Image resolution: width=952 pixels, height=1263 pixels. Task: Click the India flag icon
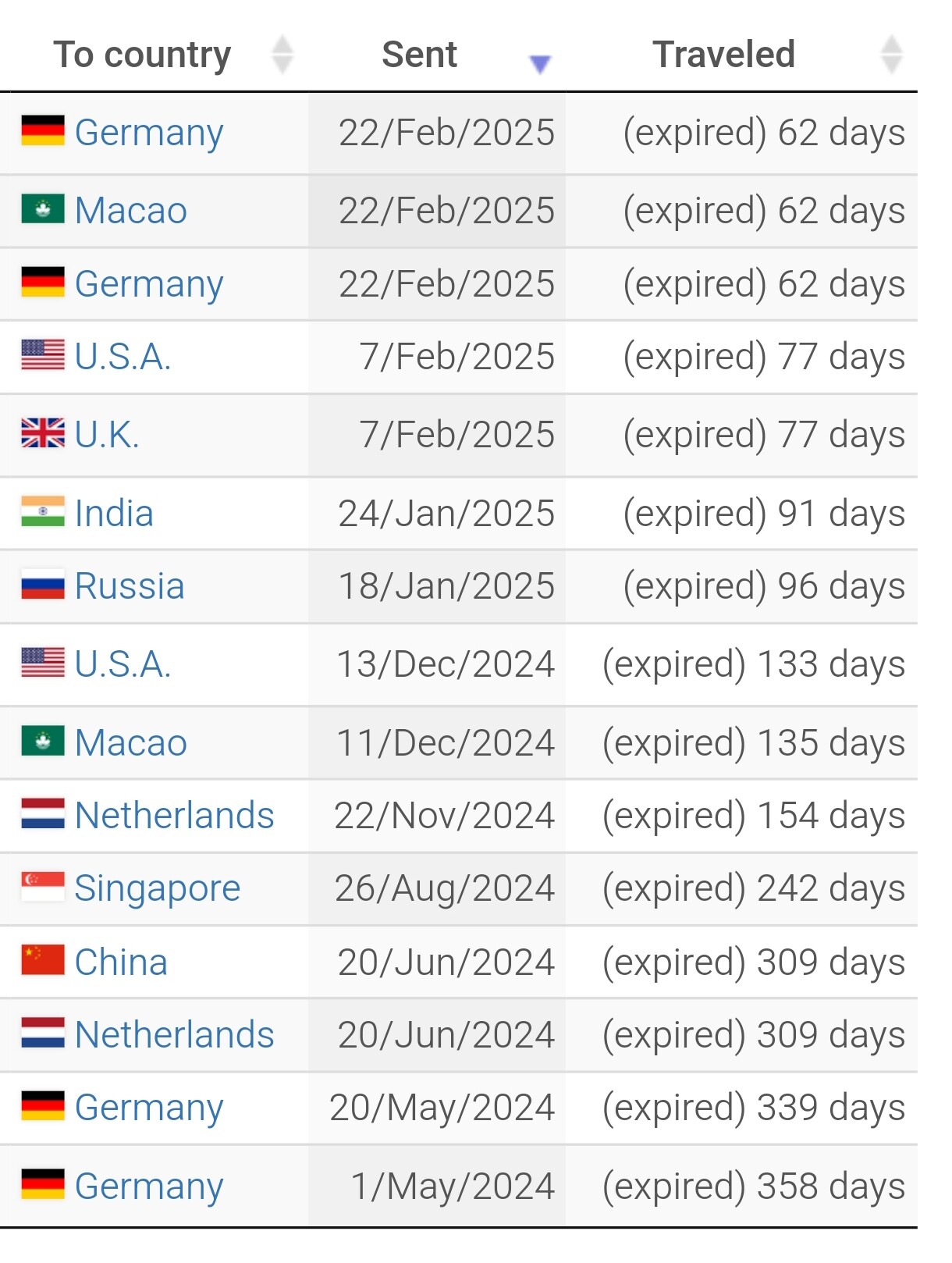pyautogui.click(x=43, y=512)
